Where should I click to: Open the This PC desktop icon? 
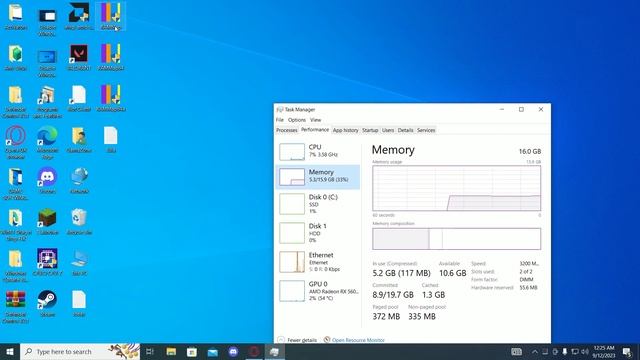point(79,262)
